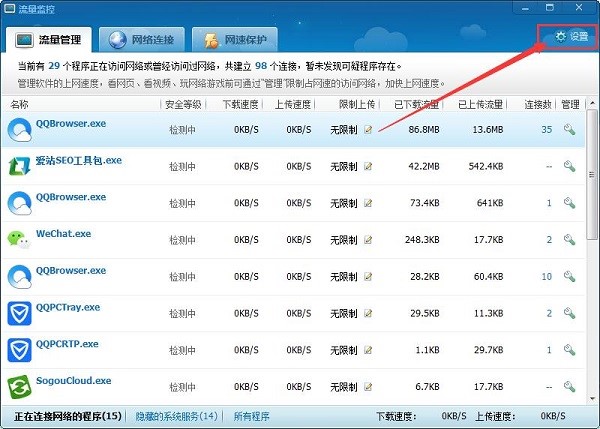Click the scrollbar up arrow
Screen dimensions: 600x429
tap(592, 103)
